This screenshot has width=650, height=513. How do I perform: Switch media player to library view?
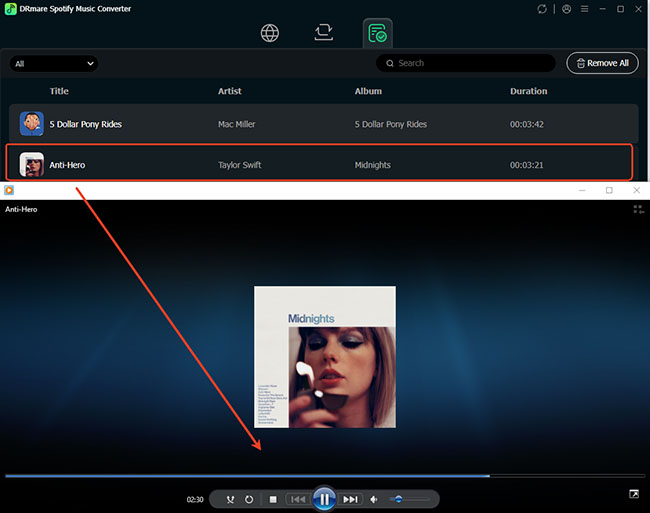pyautogui.click(x=638, y=210)
